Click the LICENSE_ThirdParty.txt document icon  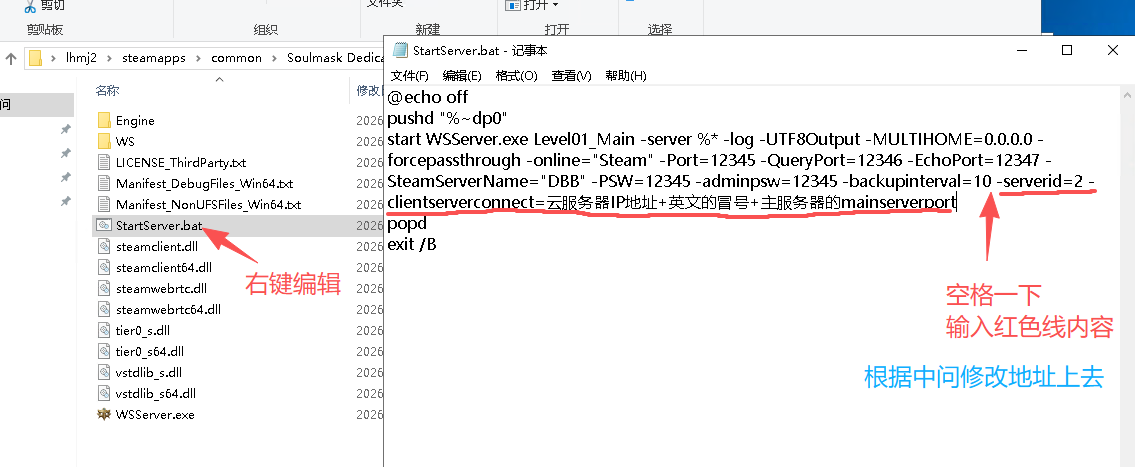[x=104, y=162]
